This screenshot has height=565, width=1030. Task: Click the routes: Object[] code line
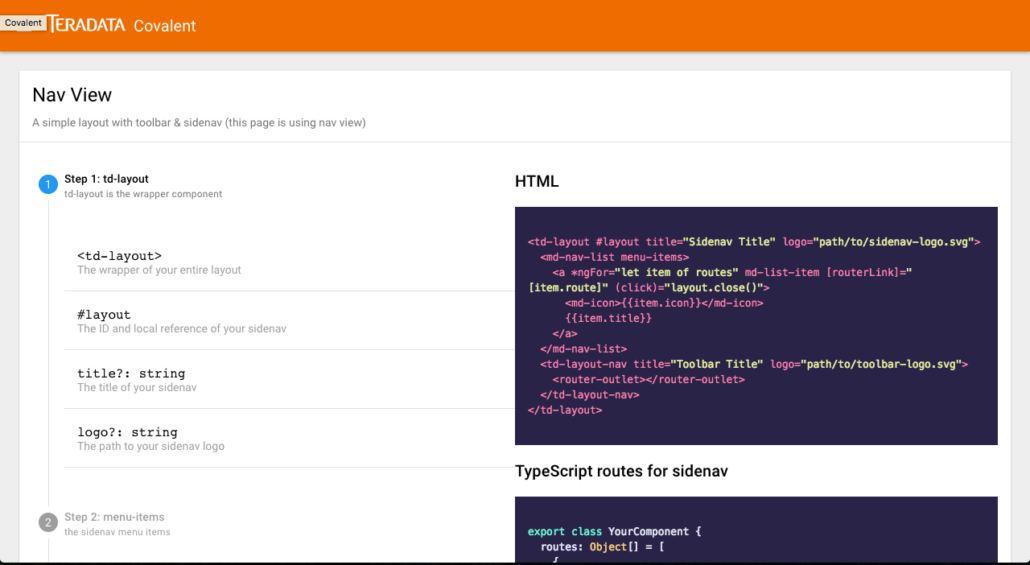[x=602, y=547]
